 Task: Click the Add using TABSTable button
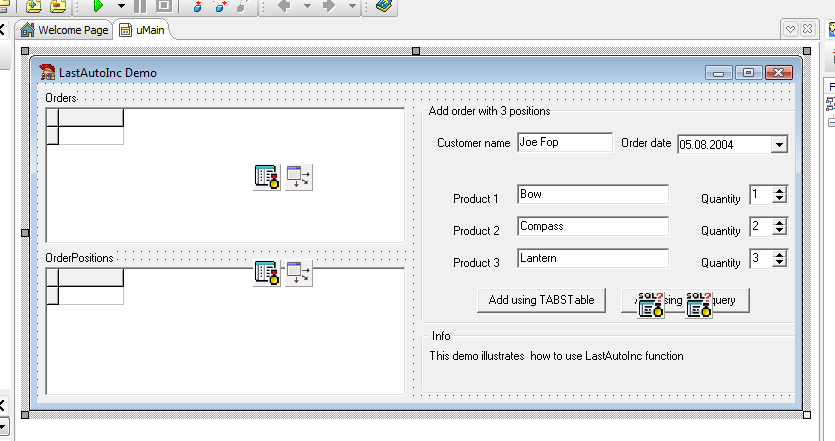click(541, 300)
